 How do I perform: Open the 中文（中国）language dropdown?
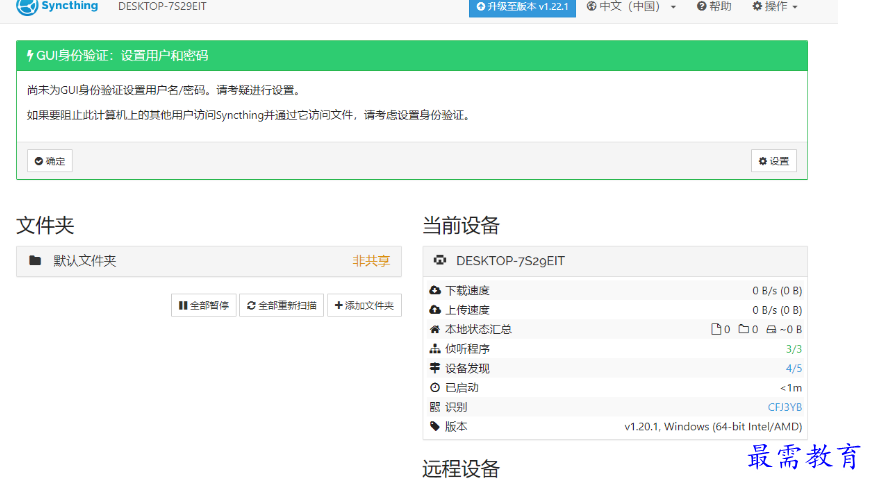coord(631,7)
